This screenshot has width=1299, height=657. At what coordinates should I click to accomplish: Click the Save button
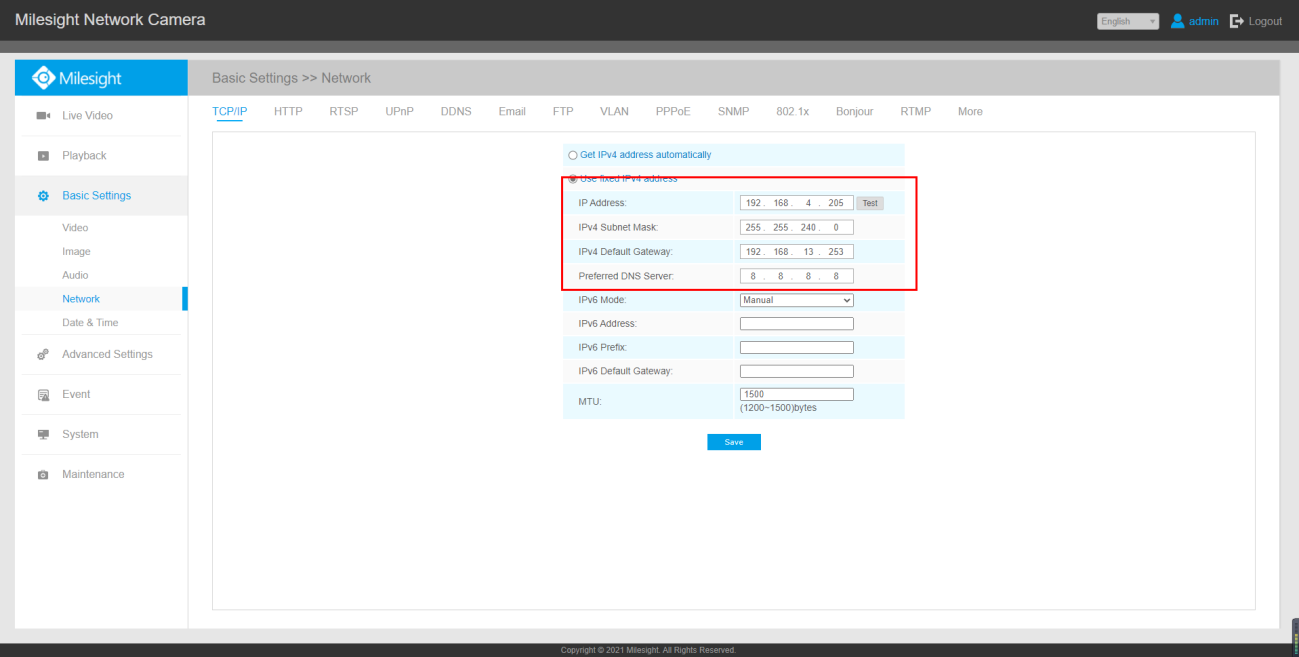tap(734, 442)
